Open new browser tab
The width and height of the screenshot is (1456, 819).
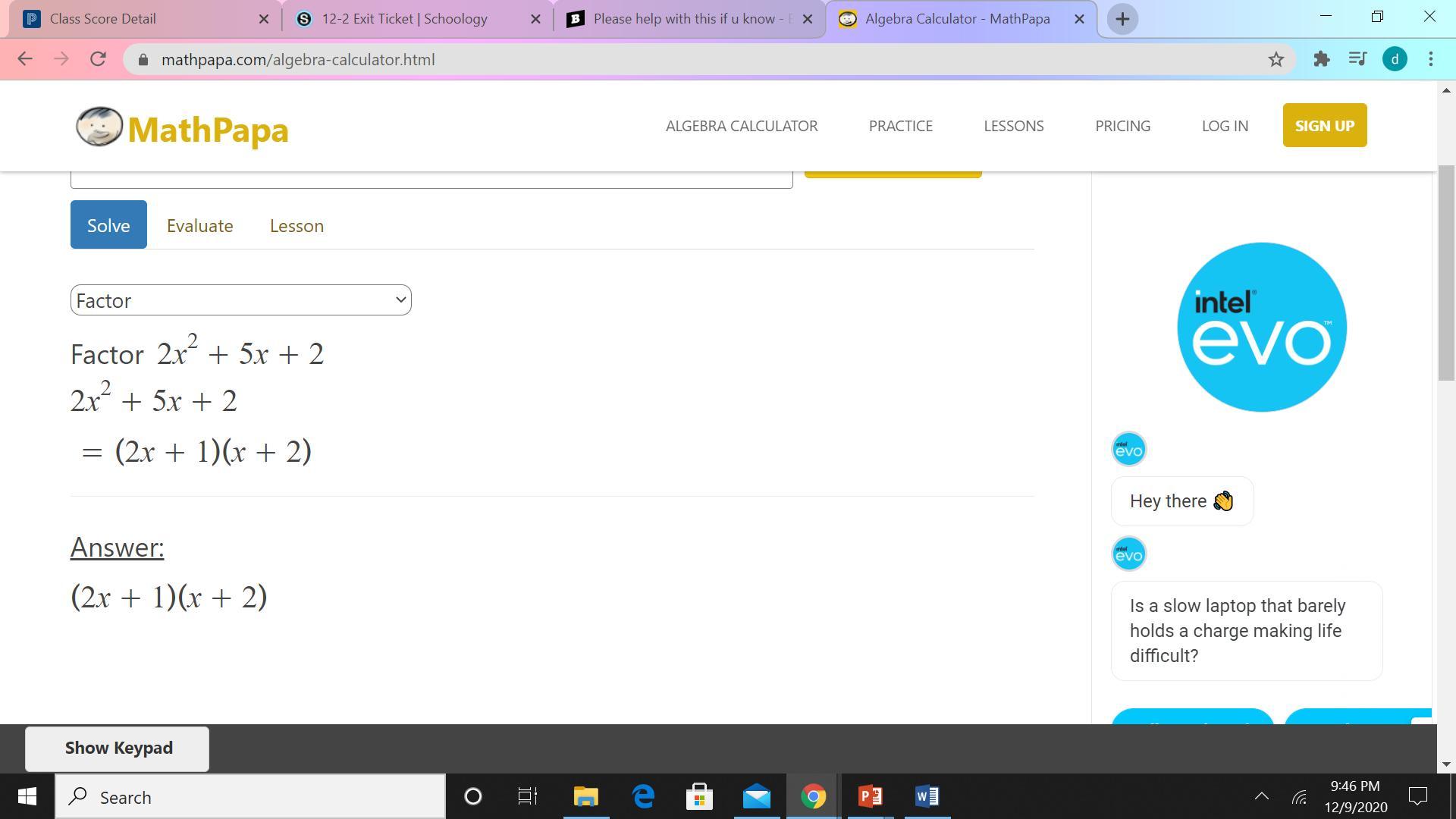1122,19
